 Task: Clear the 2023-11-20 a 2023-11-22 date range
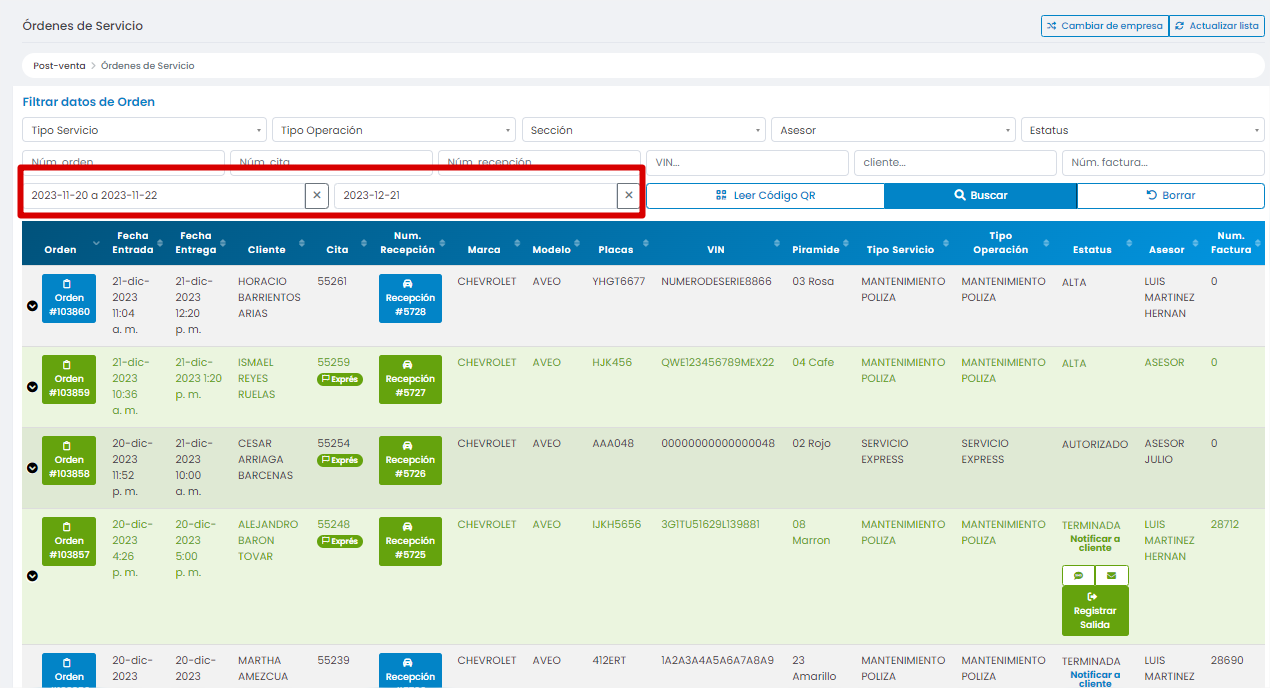point(317,196)
